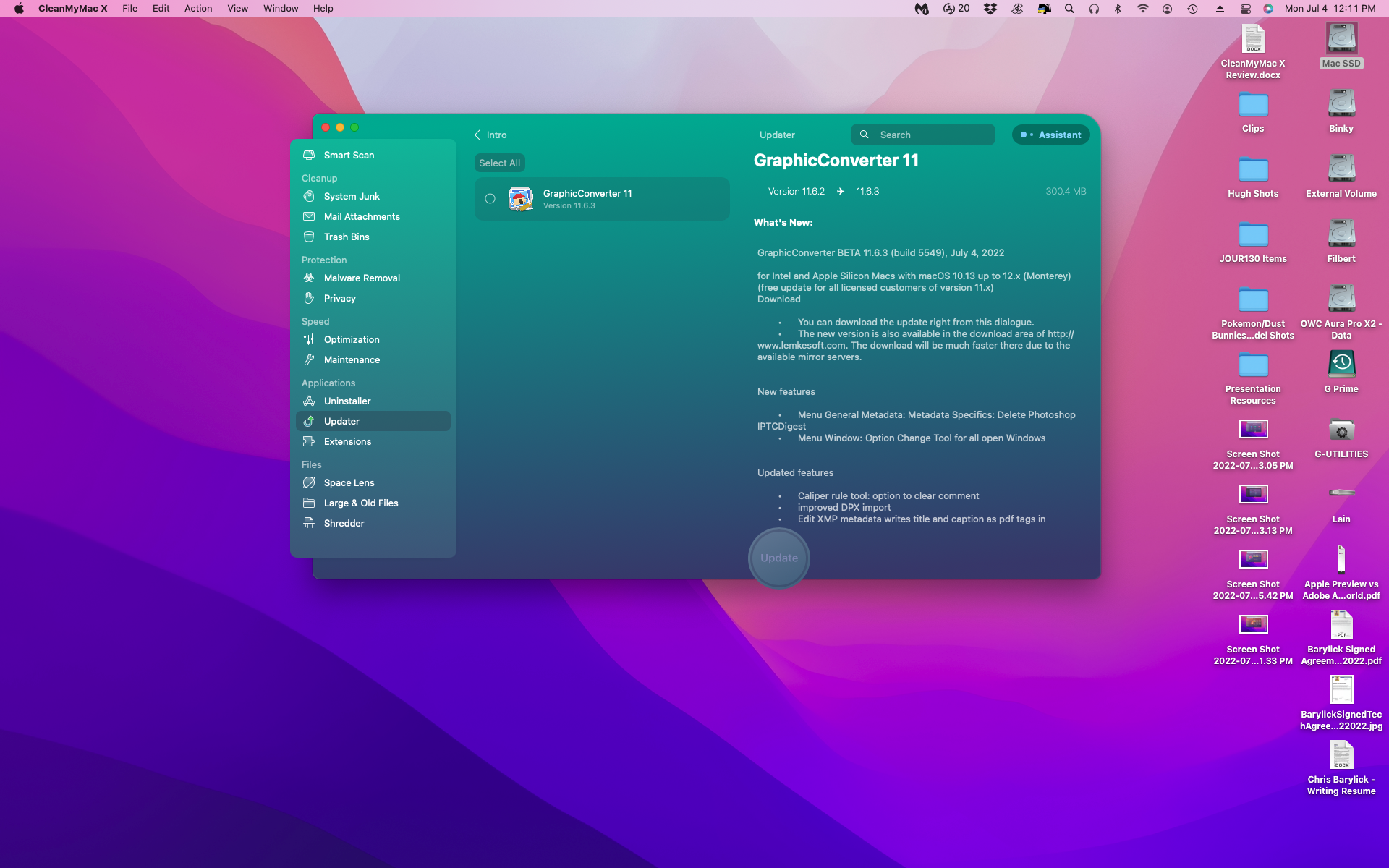Viewport: 1389px width, 868px height.
Task: Click the Help menu in menu bar
Action: pos(322,8)
